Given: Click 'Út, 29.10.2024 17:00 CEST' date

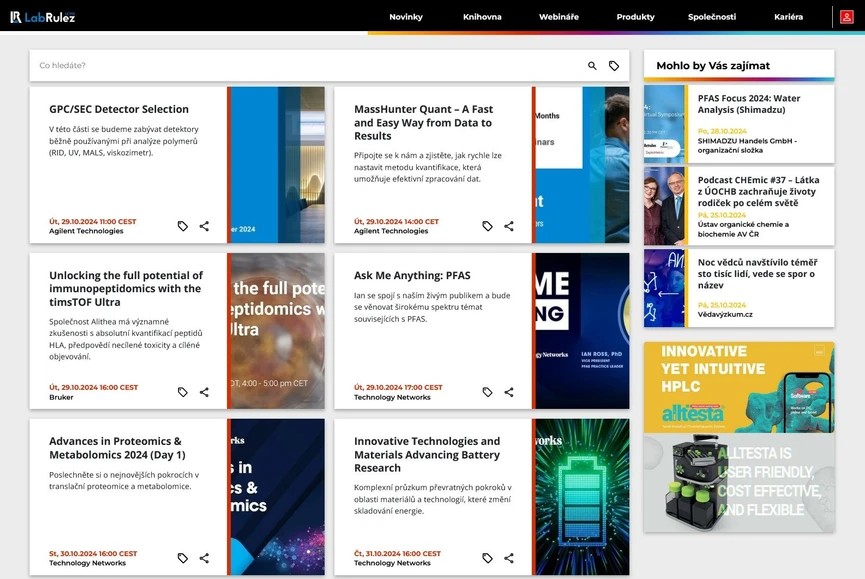Looking at the screenshot, I should click(x=398, y=388).
